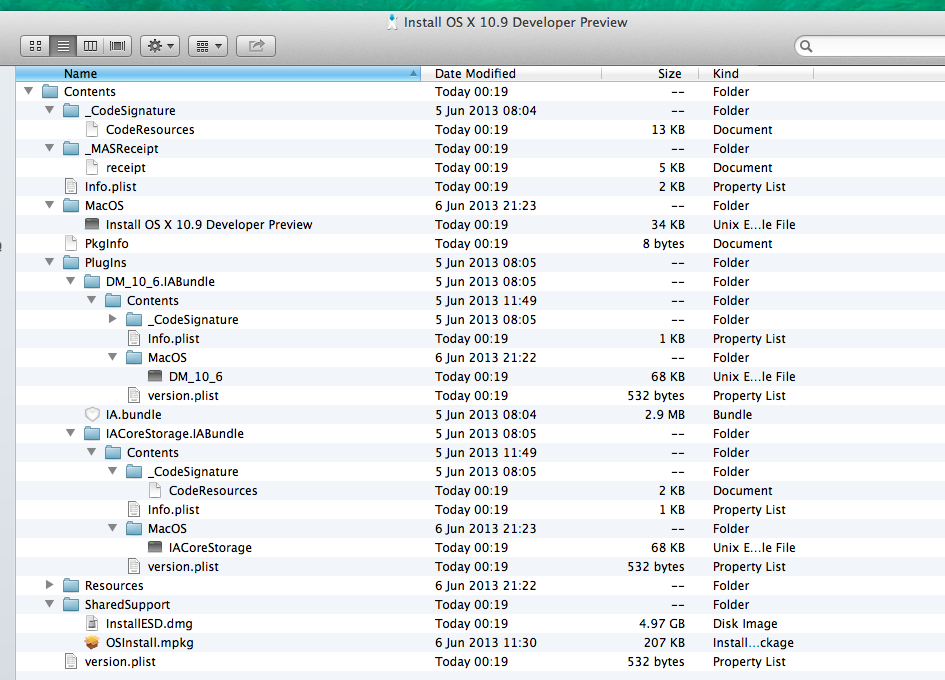This screenshot has width=945, height=680.
Task: Select the DM_10_6 executable icon
Action: point(155,376)
